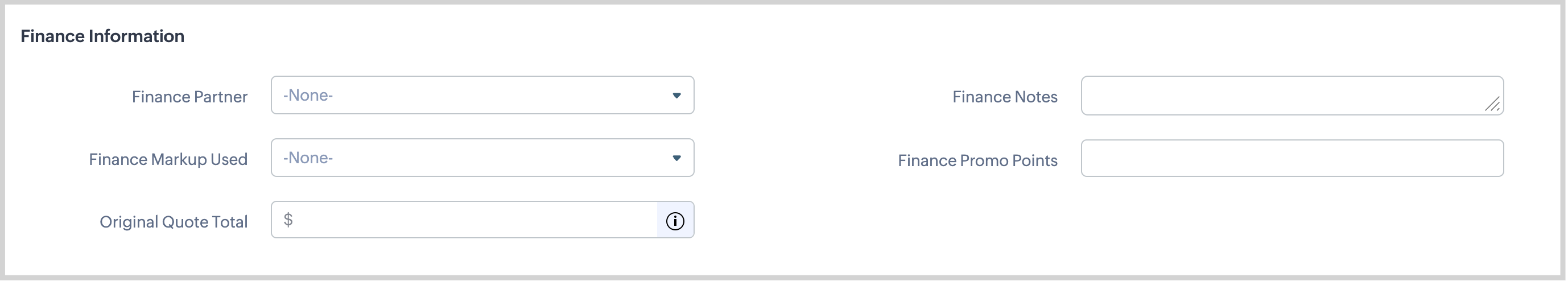Click the Finance Notes resize handle
This screenshot has width=1568, height=281.
click(x=1492, y=105)
